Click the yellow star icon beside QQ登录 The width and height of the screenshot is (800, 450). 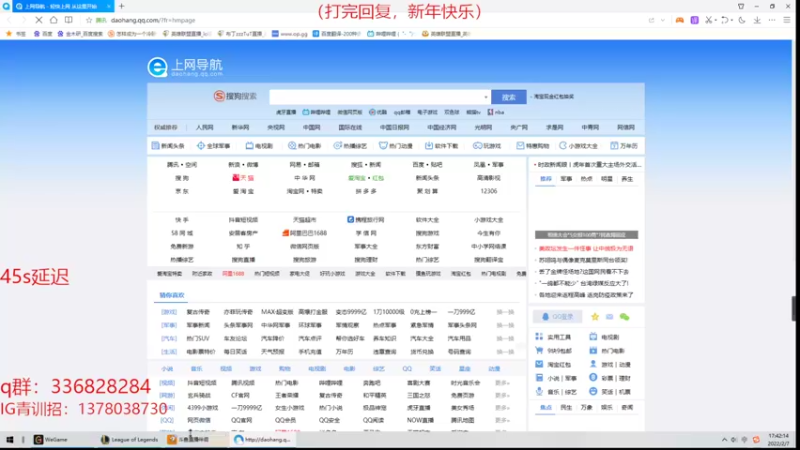pos(595,317)
